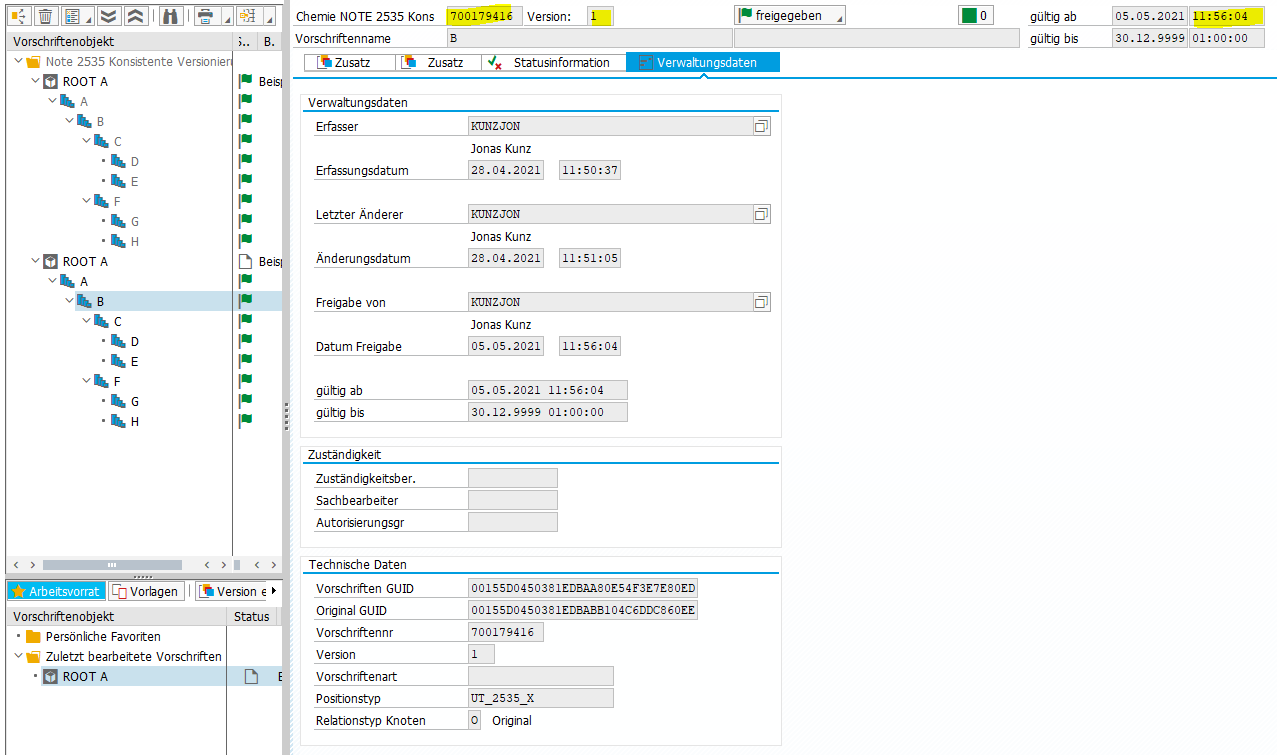Screen dimensions: 1277x755
Task: Click the printer icon in toolbar
Action: click(x=205, y=16)
